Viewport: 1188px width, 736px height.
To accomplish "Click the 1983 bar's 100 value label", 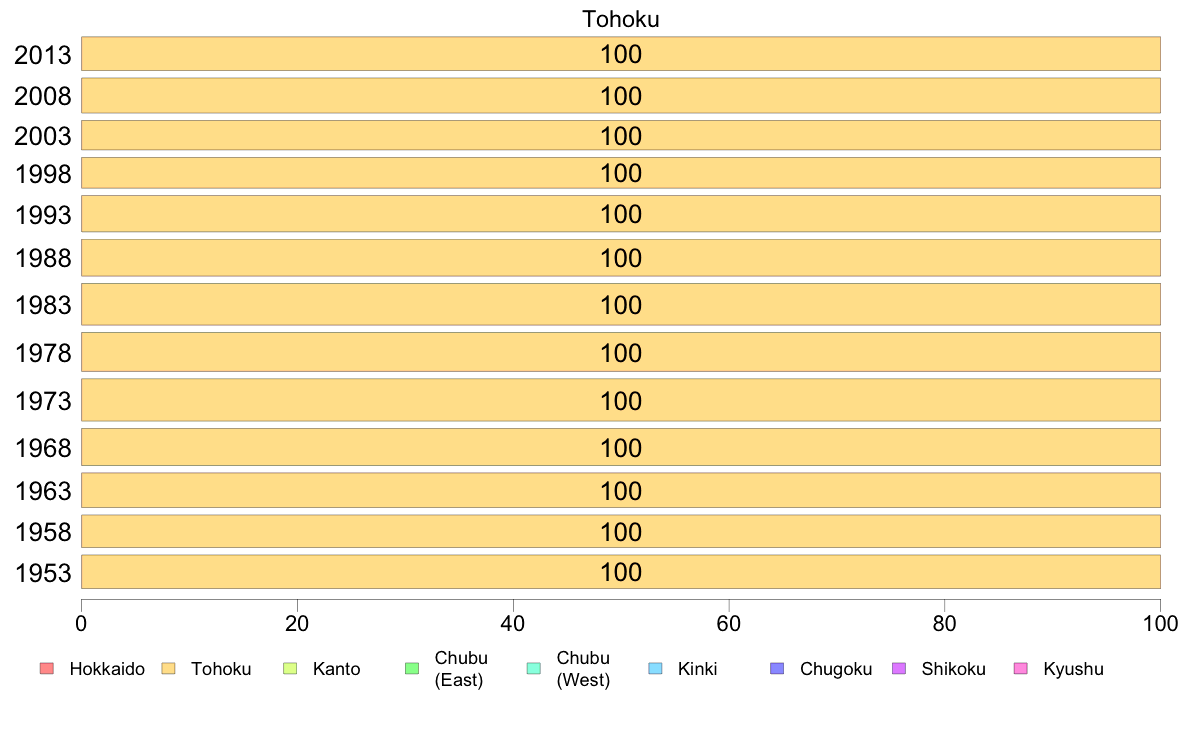I will point(621,305).
